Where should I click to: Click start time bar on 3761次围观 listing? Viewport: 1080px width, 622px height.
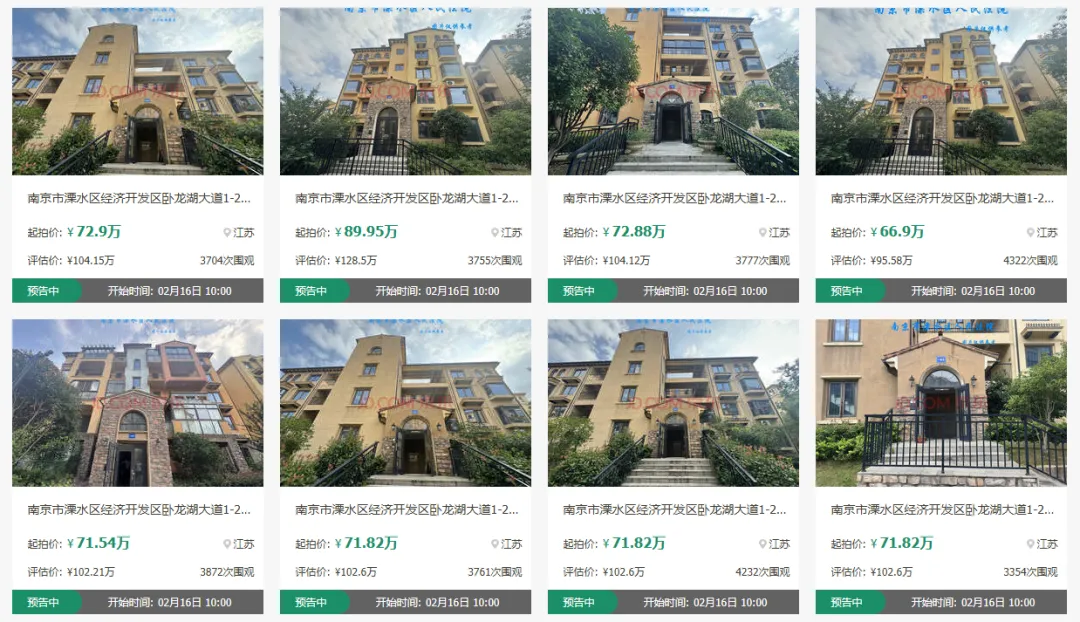pyautogui.click(x=437, y=602)
